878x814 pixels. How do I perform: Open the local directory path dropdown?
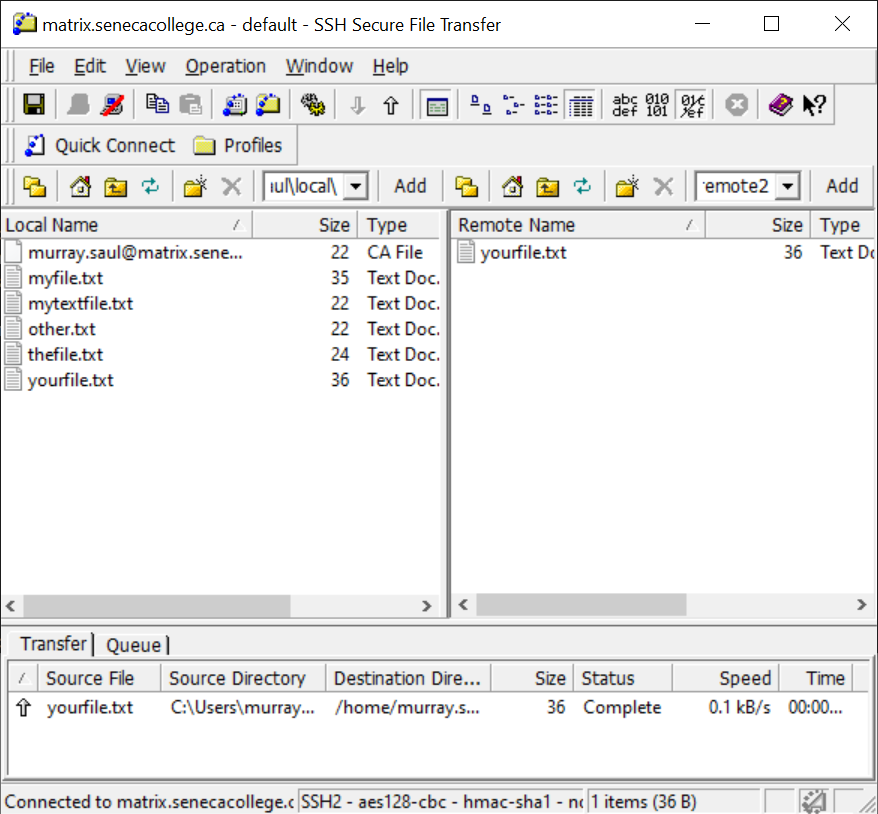tap(356, 185)
